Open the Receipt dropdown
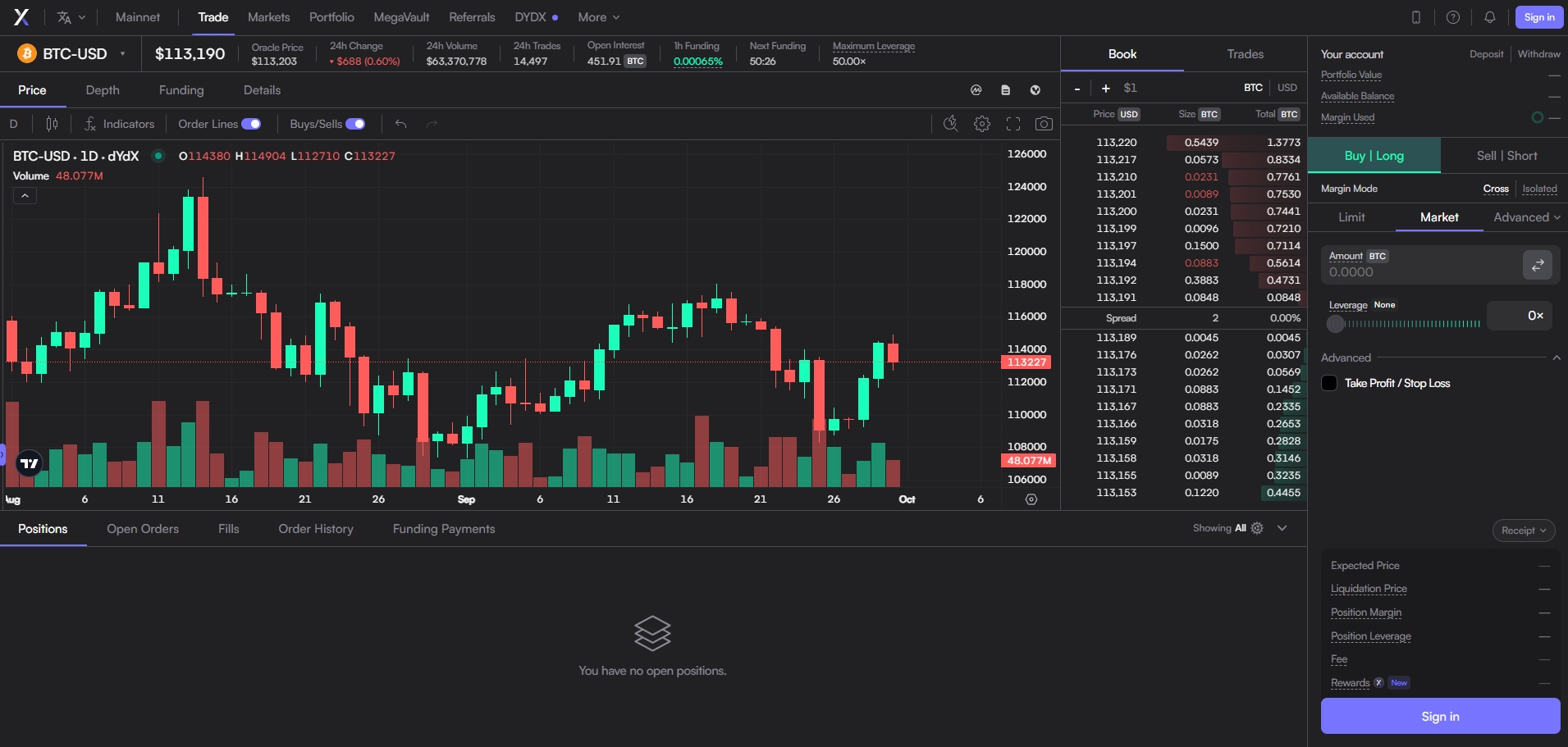Viewport: 1568px width, 747px height. point(1523,531)
